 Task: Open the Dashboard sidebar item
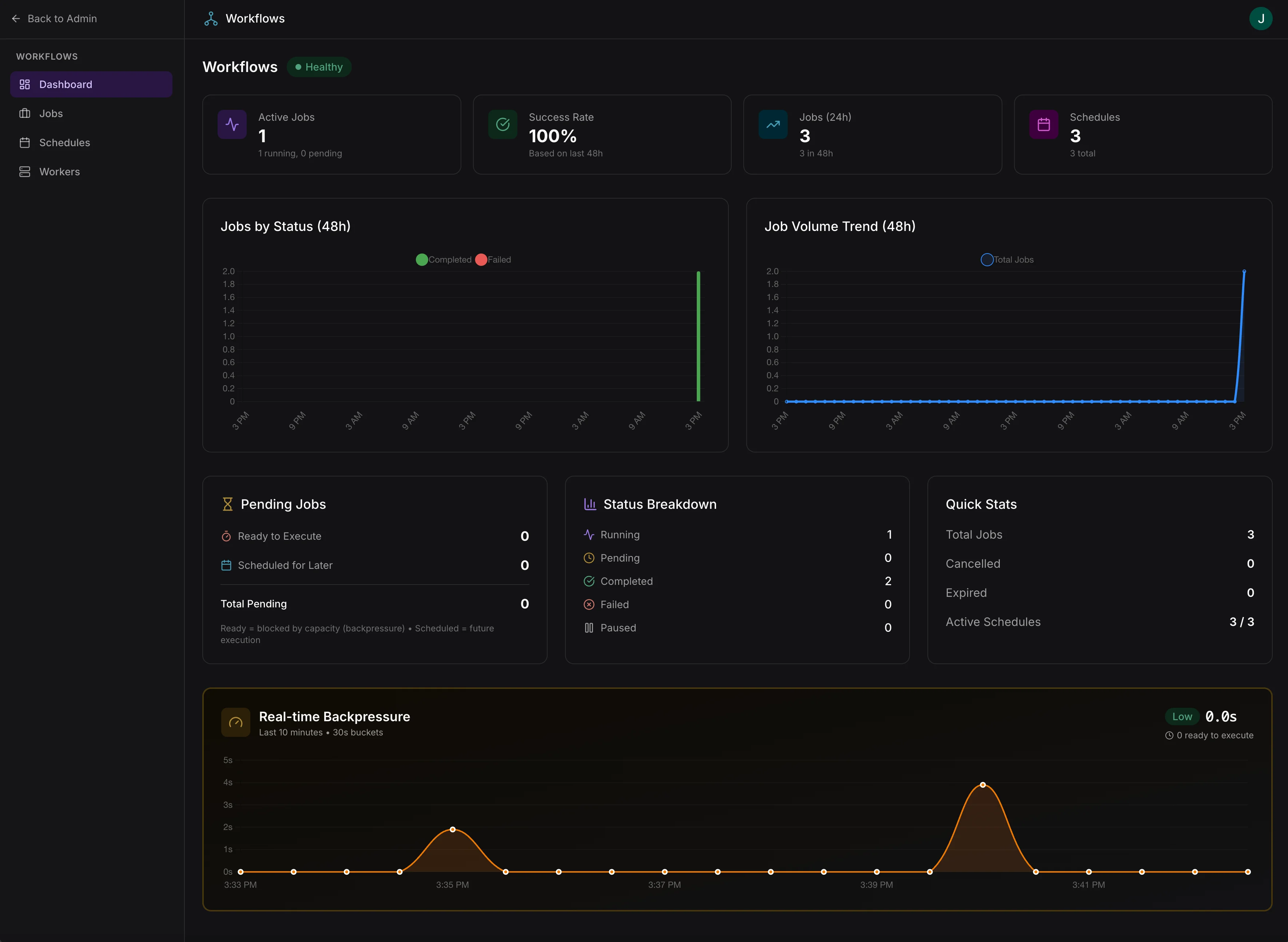[91, 84]
